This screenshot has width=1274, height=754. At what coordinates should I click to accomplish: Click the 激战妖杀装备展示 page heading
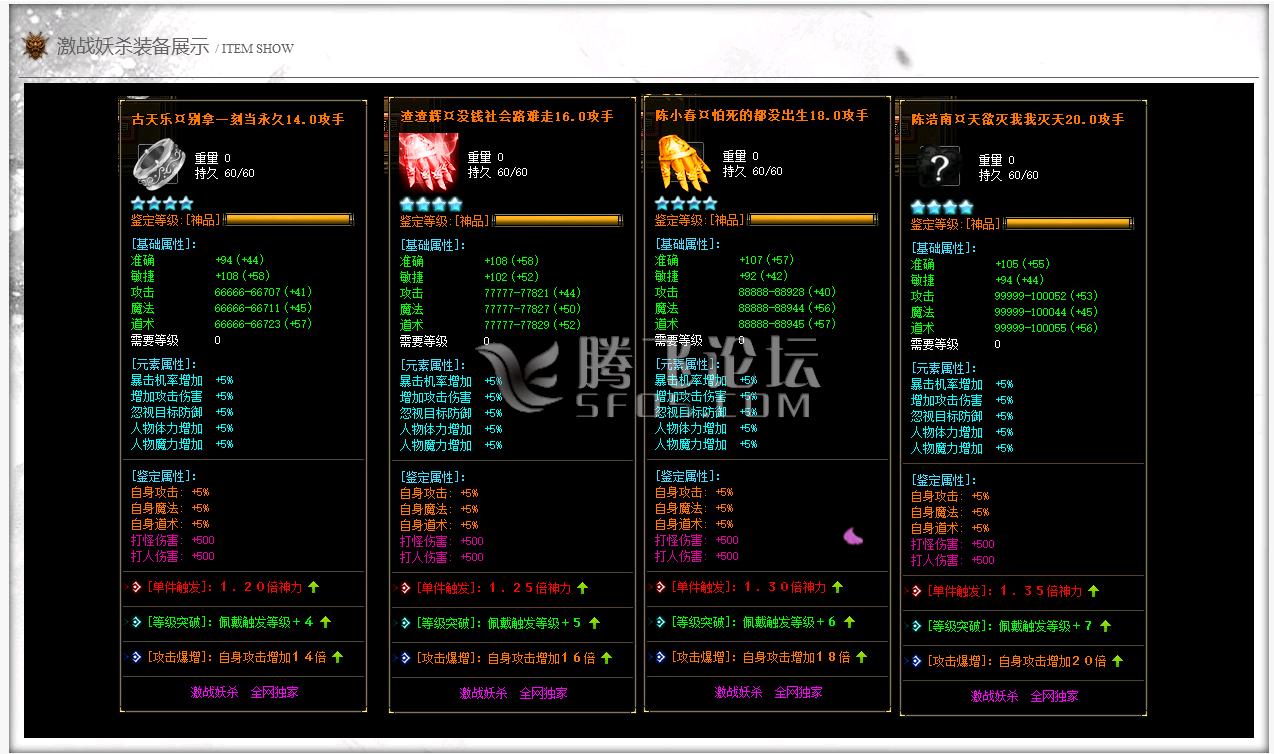[132, 46]
